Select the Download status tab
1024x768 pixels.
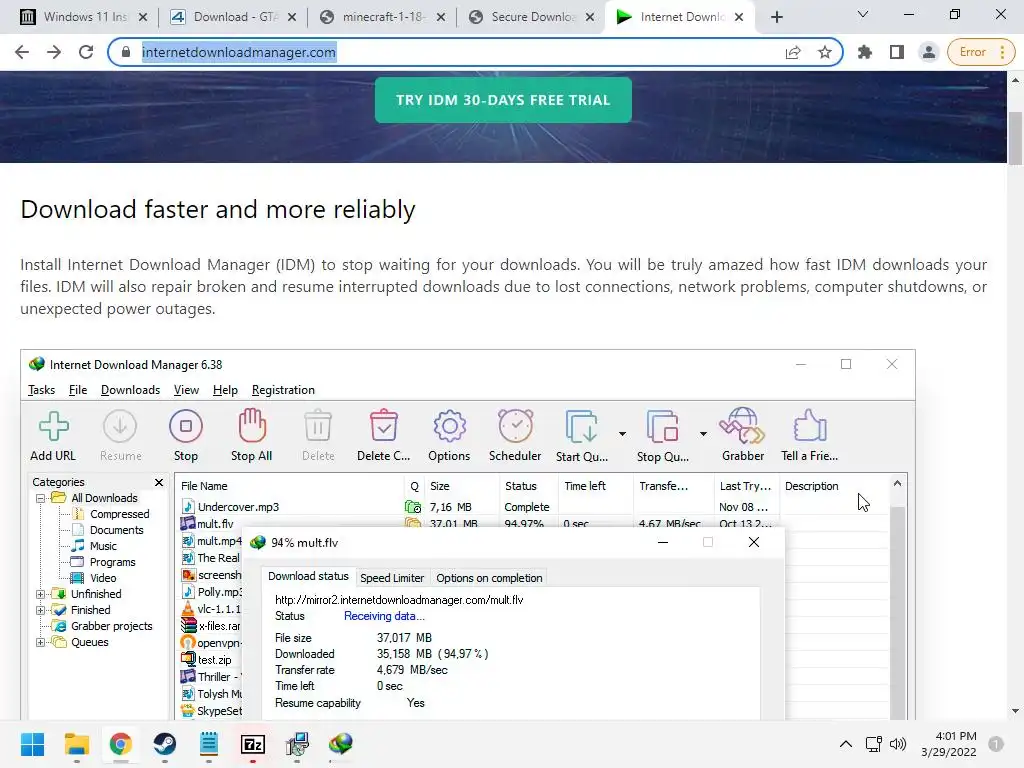308,576
